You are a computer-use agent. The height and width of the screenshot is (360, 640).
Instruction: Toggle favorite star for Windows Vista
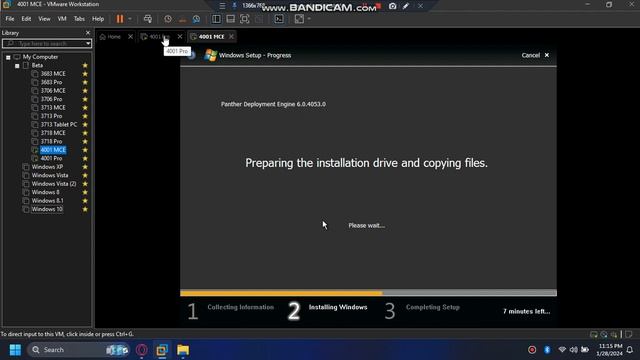click(x=85, y=176)
